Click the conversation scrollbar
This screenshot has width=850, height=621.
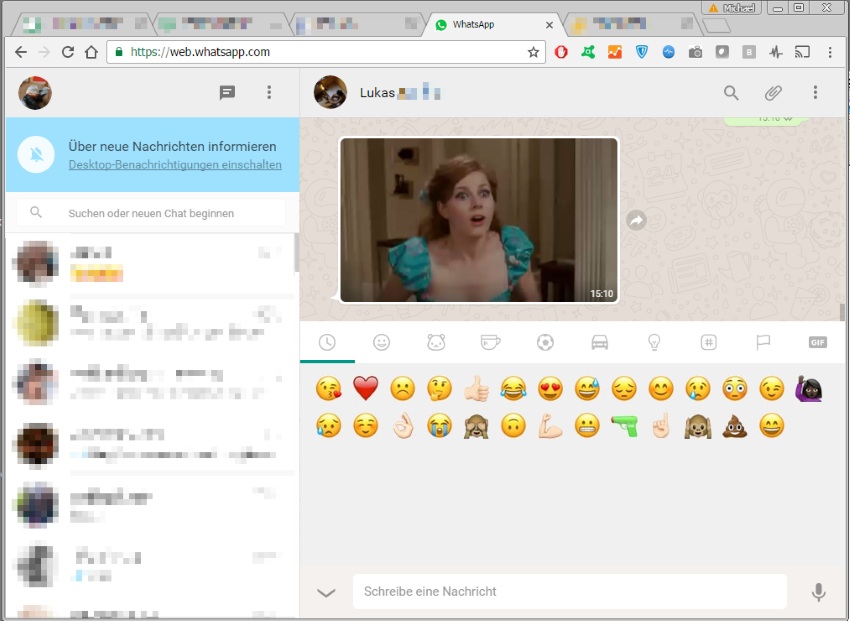(842, 312)
